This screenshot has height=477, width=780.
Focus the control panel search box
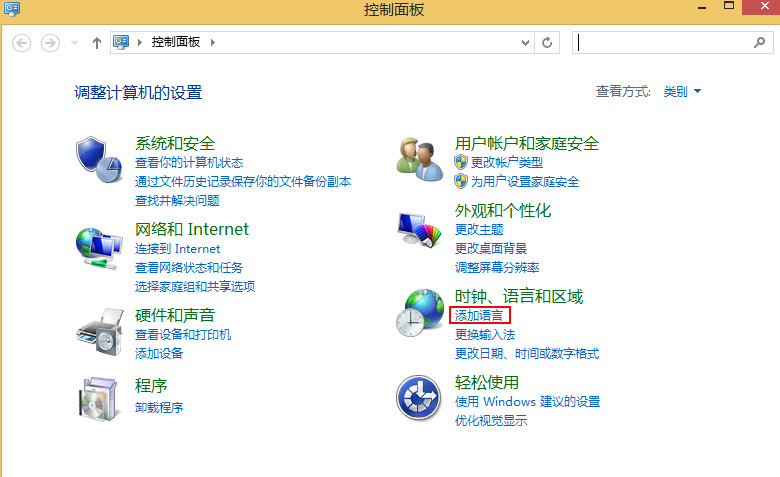pos(673,42)
